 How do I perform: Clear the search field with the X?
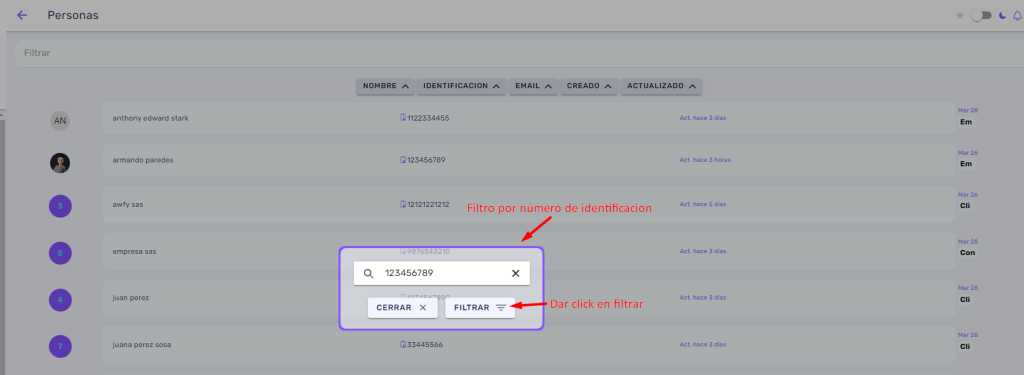pos(515,274)
